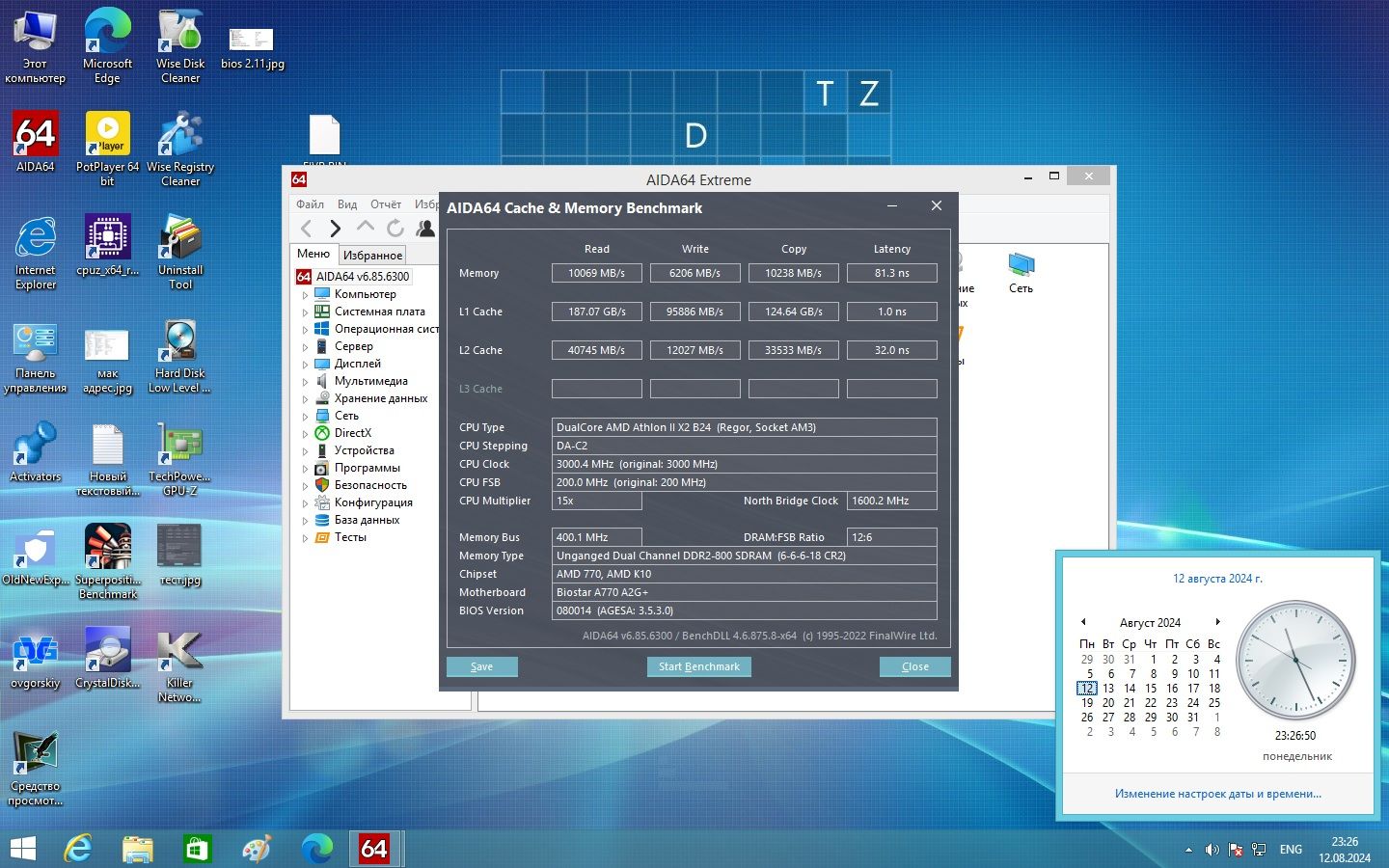1389x868 pixels.
Task: Expand the Дисплей tree node
Action: coord(306,364)
